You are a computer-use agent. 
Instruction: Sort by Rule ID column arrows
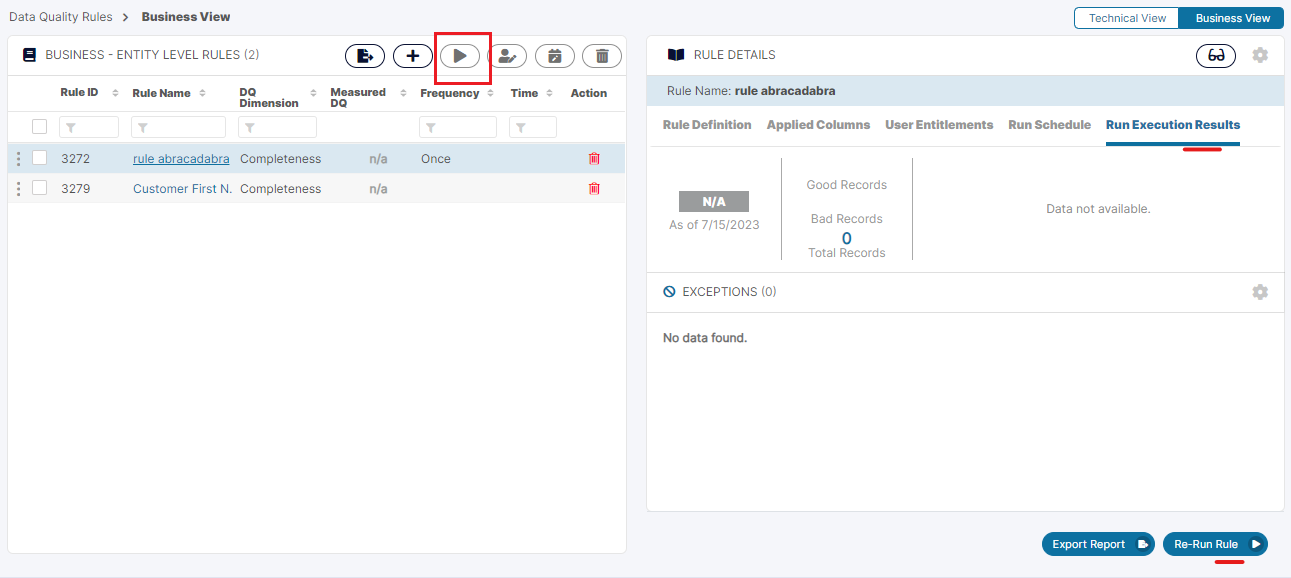(115, 93)
